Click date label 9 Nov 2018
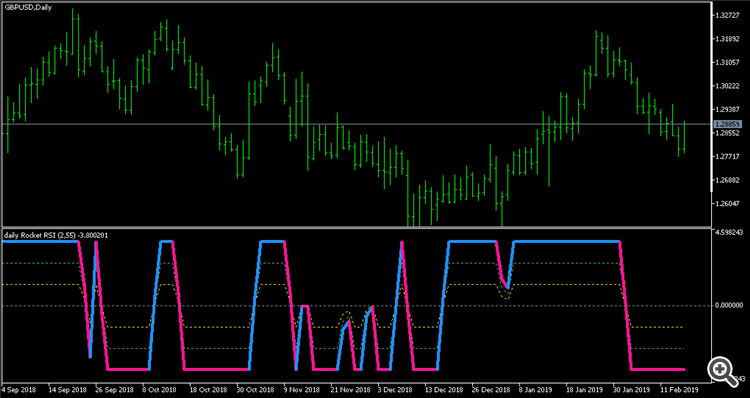Viewport: 750px width, 398px height. click(301, 390)
